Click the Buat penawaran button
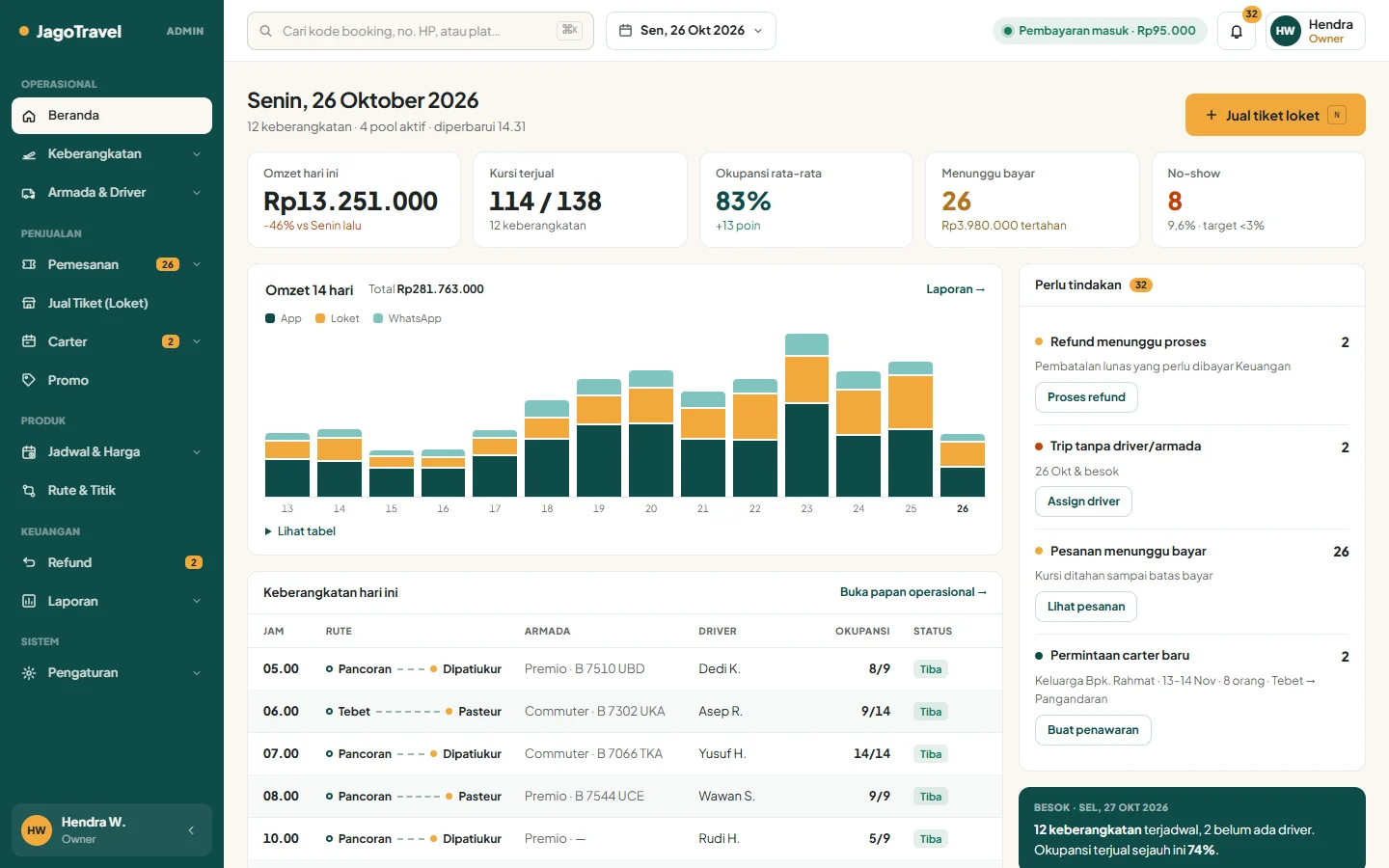Image resolution: width=1389 pixels, height=868 pixels. 1093,730
